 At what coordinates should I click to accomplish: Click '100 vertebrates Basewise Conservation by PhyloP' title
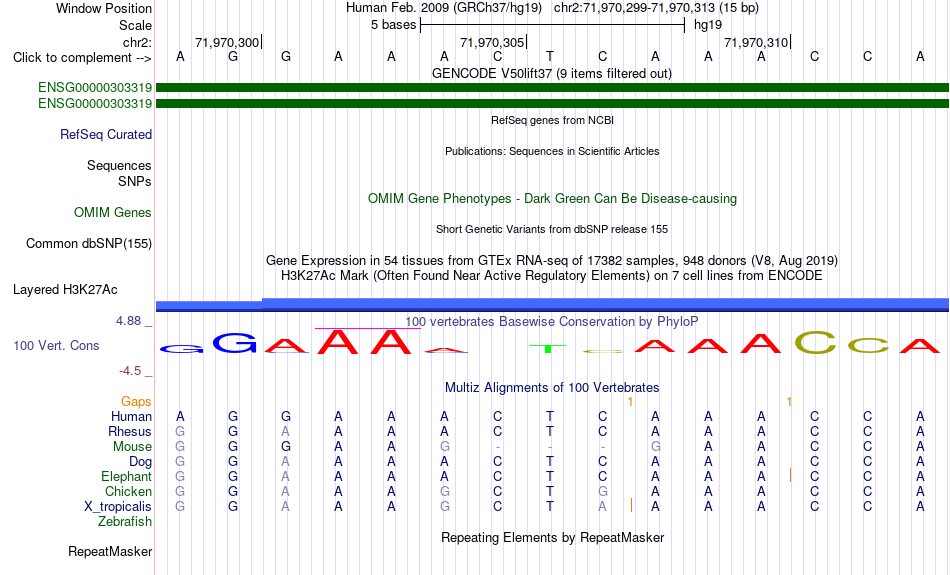pyautogui.click(x=552, y=321)
